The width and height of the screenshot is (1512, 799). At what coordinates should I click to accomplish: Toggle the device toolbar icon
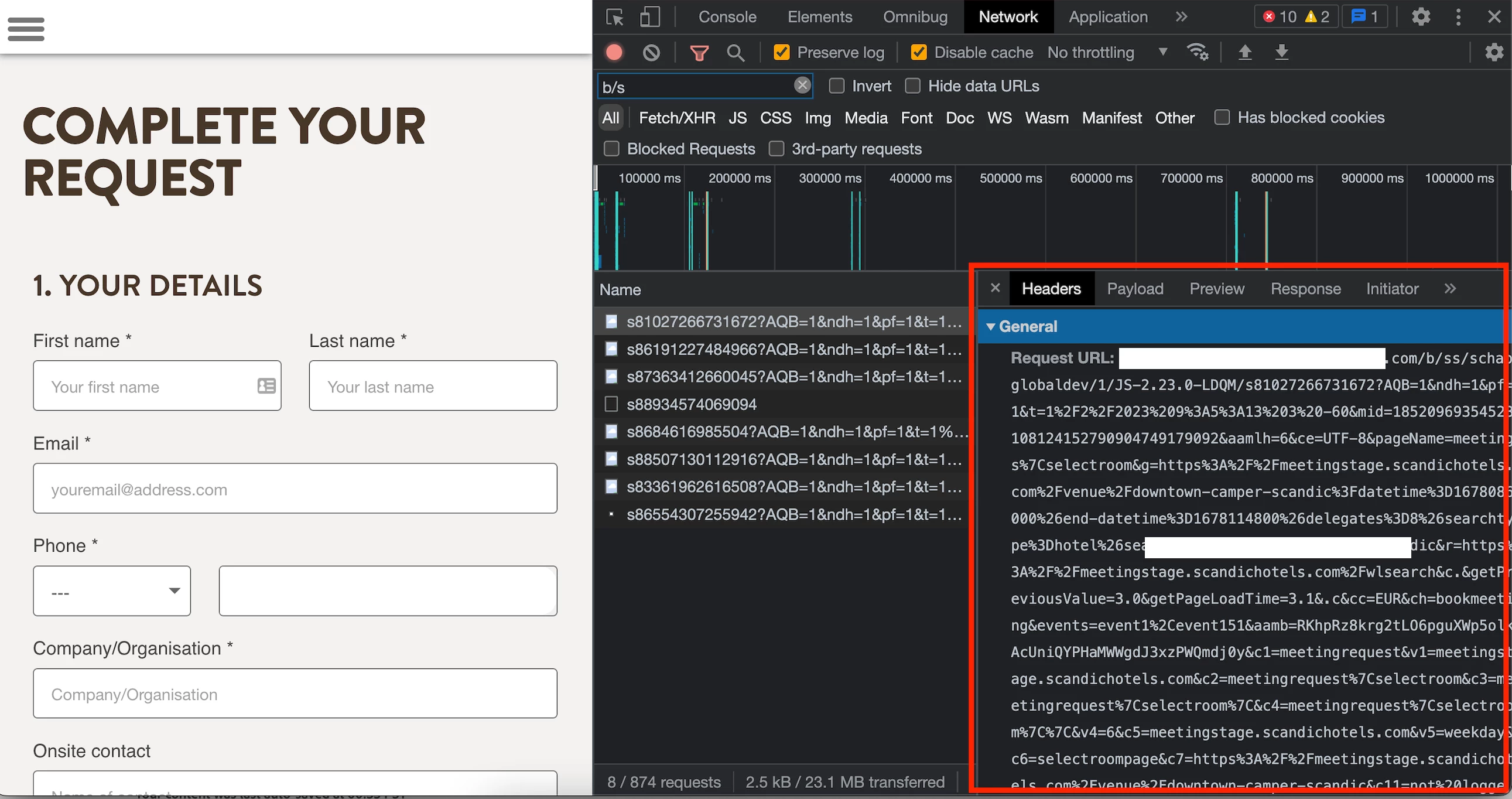tap(649, 17)
